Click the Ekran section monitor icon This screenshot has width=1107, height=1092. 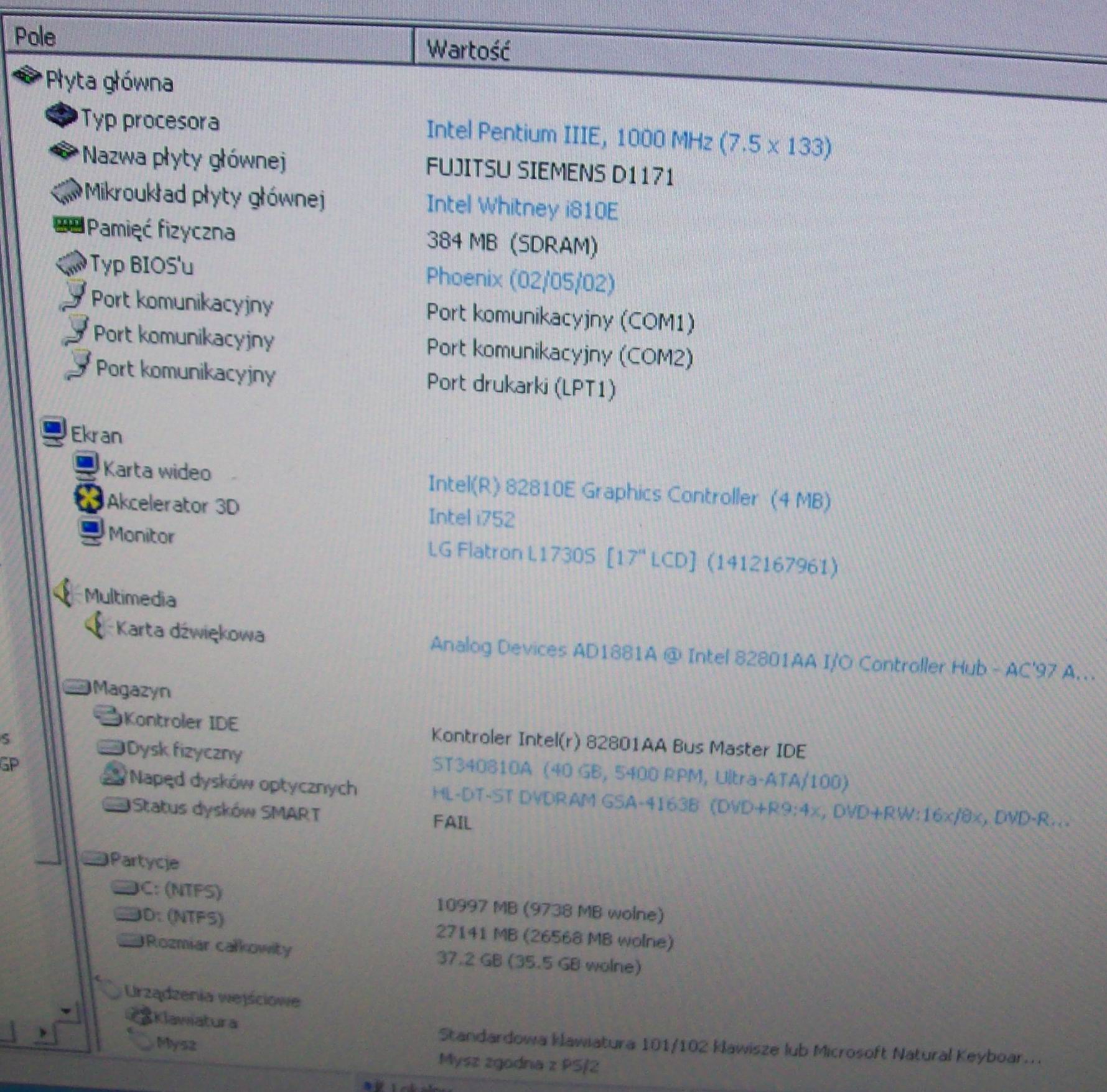pos(54,432)
